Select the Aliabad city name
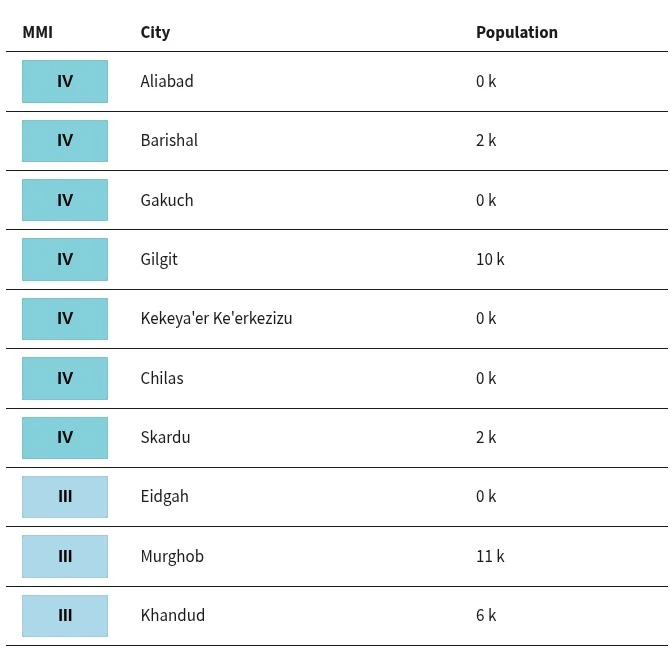 [x=167, y=81]
